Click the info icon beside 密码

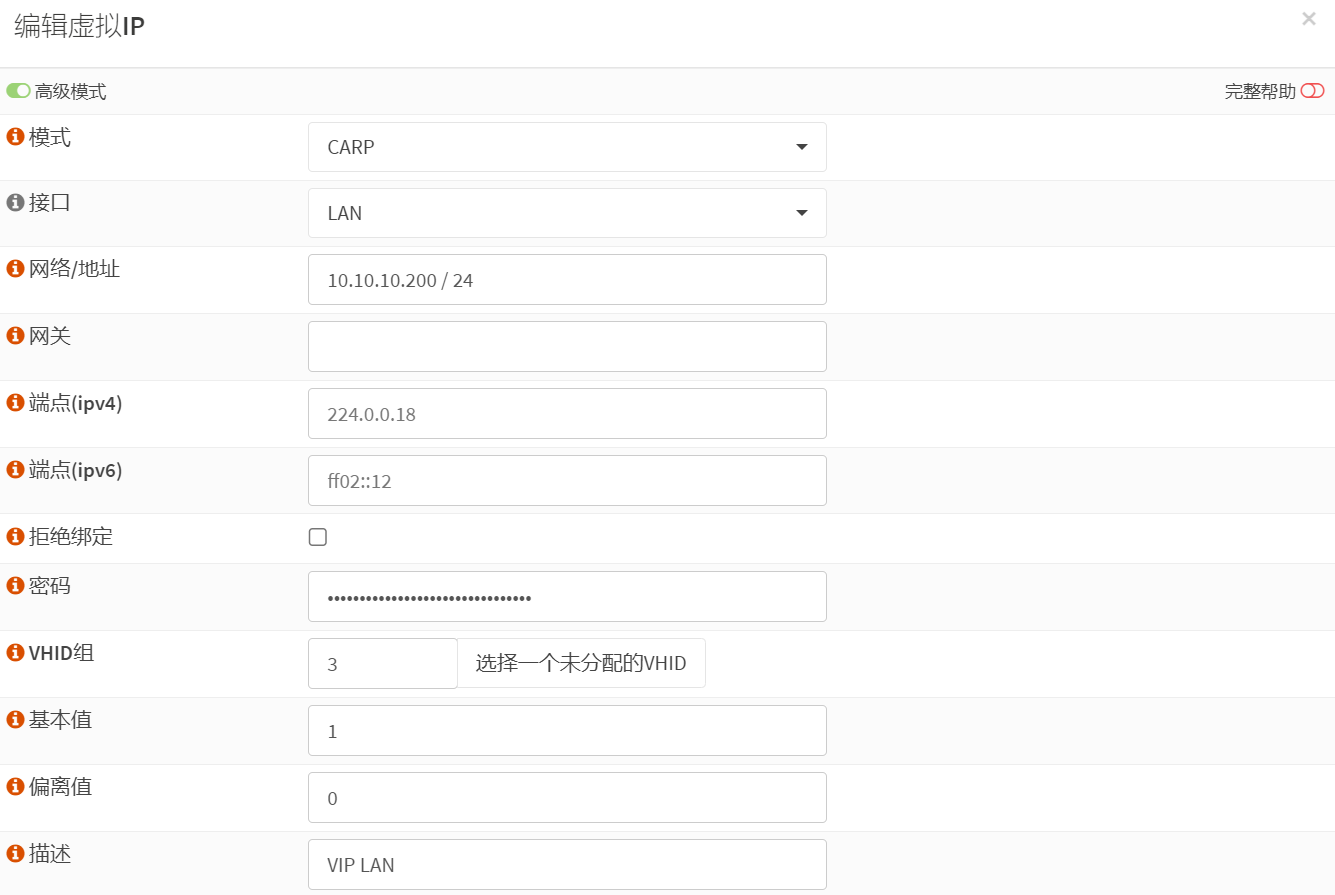pyautogui.click(x=15, y=586)
